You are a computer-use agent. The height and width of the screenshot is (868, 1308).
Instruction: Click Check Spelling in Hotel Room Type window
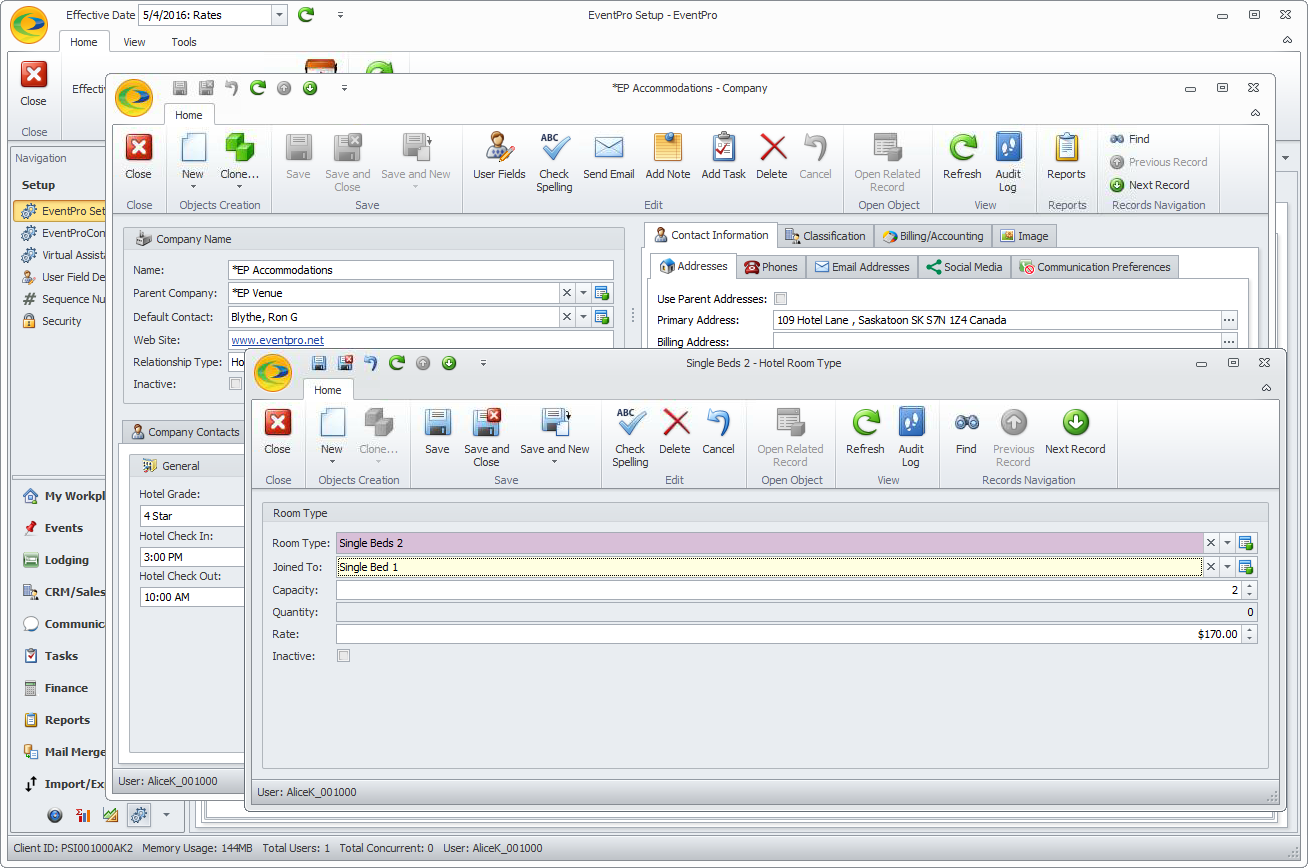(x=630, y=437)
